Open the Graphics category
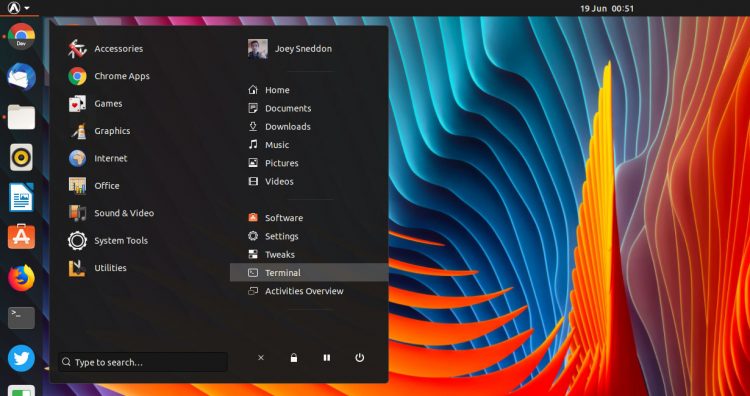 99,131
